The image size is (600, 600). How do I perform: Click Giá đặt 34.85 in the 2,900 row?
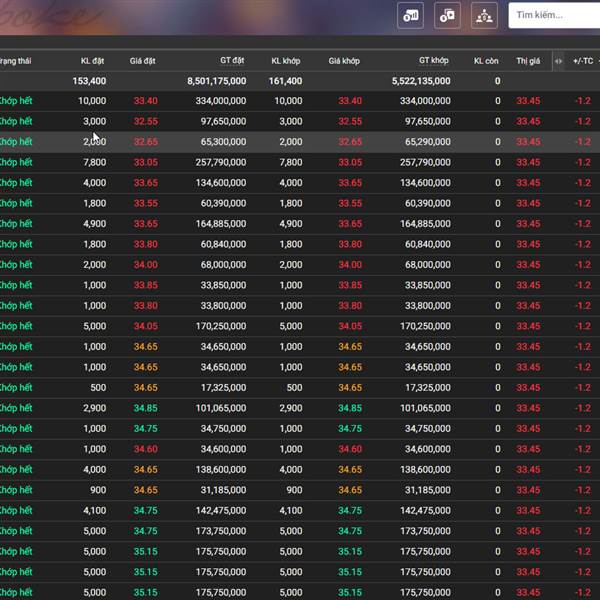pyautogui.click(x=145, y=408)
